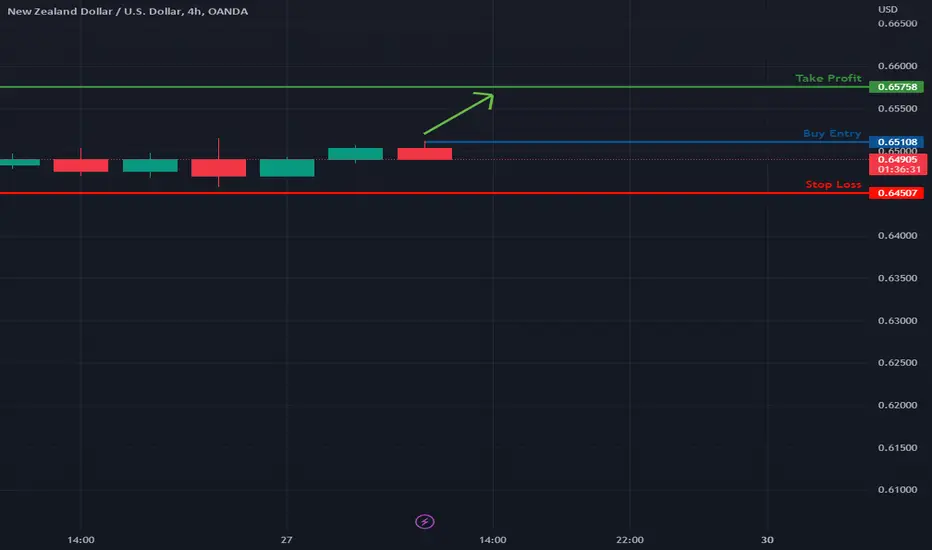Click the 0.62500 price scale value
This screenshot has width=932, height=550.
[897, 363]
